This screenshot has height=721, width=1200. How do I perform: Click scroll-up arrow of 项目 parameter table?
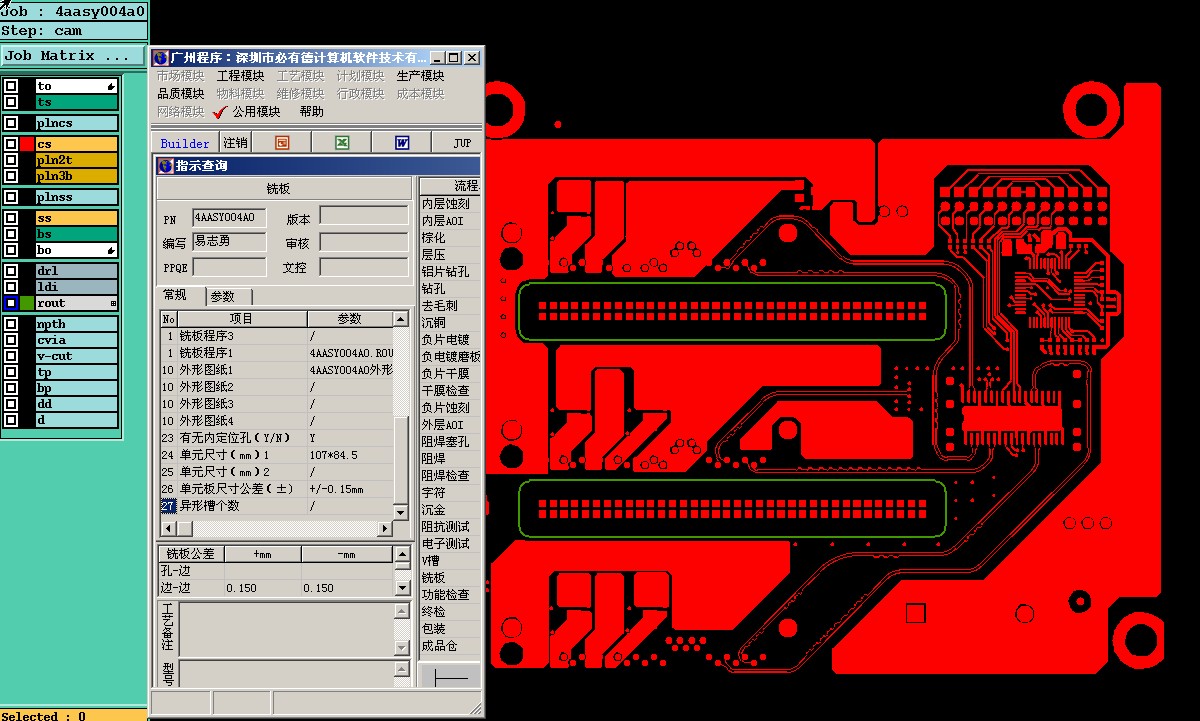[x=402, y=319]
